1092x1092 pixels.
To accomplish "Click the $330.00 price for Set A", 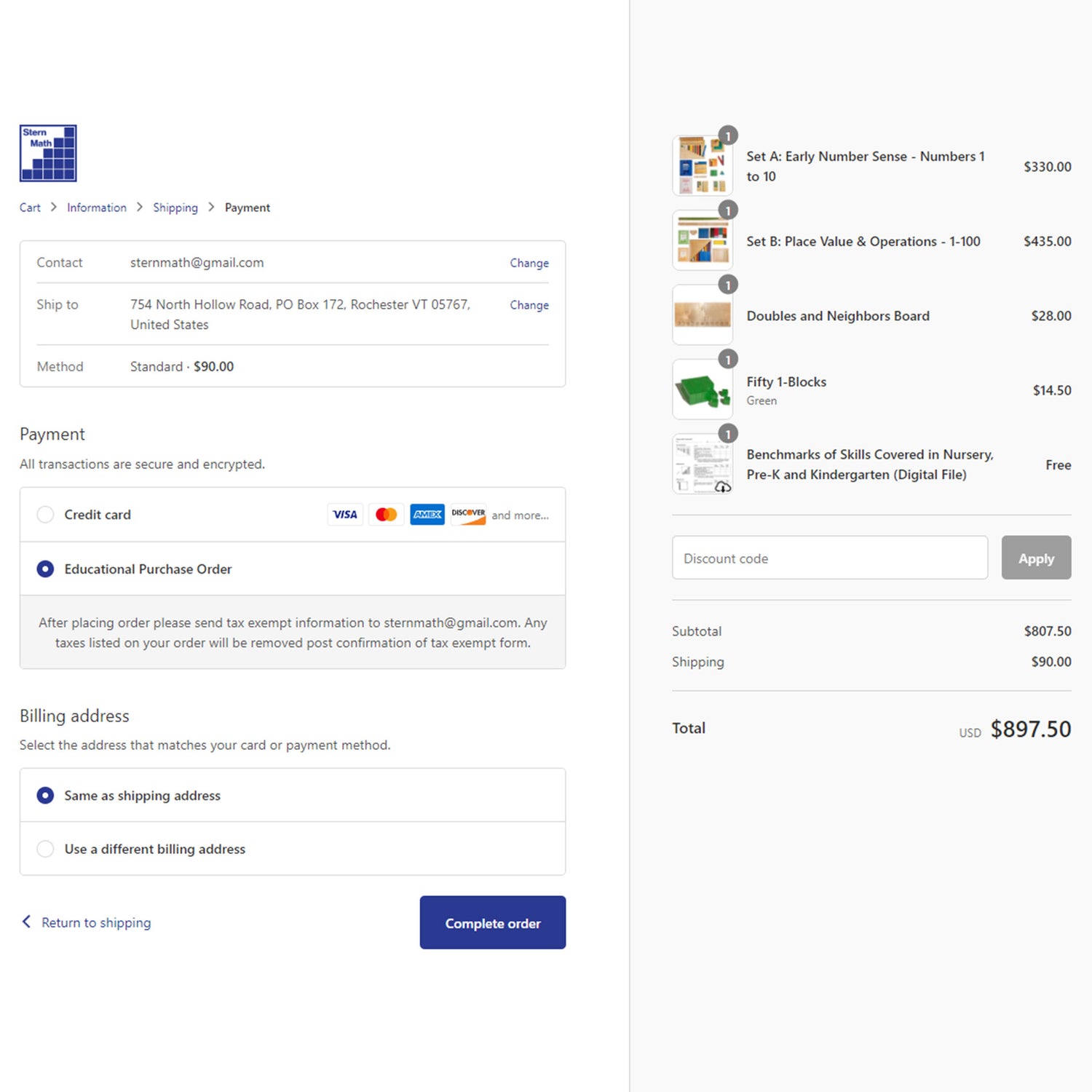I will [1048, 167].
